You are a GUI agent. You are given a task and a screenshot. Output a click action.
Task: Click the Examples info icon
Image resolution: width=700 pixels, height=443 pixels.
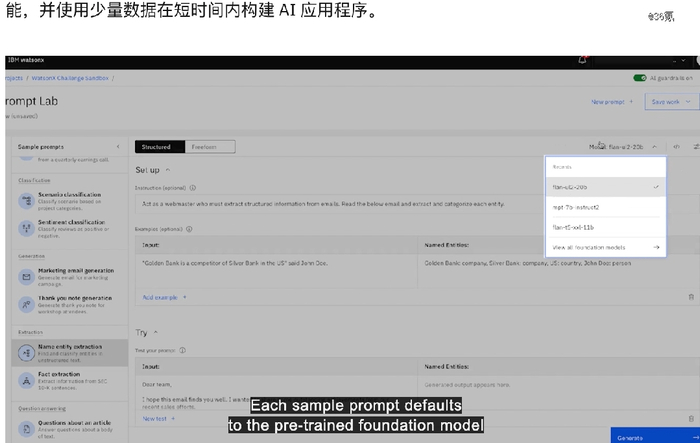click(x=191, y=231)
